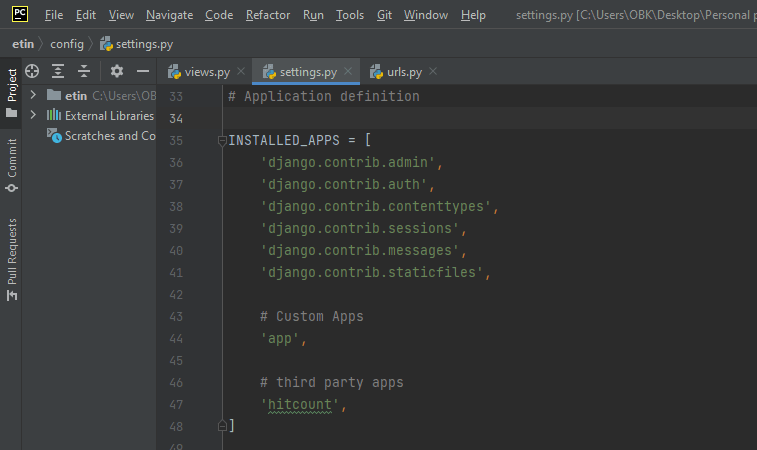Open the Commit tool window tab
This screenshot has width=757, height=450.
click(12, 165)
